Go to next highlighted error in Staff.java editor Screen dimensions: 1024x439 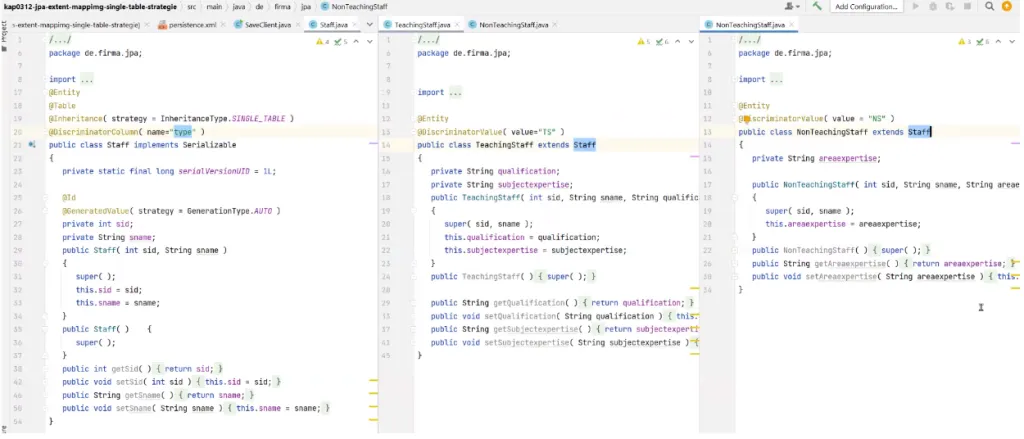tap(370, 41)
